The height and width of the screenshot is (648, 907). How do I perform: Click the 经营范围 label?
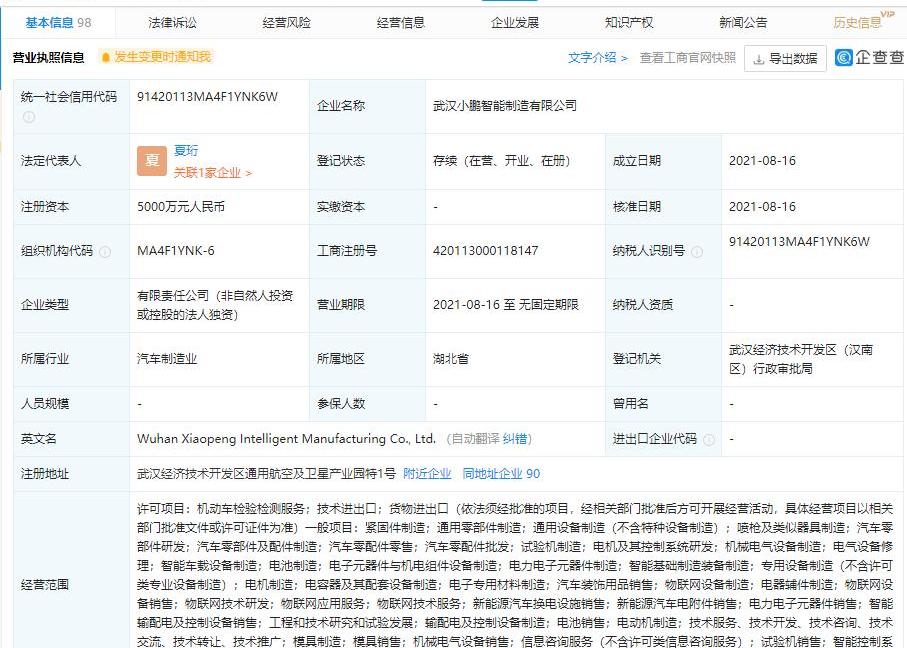coord(45,585)
